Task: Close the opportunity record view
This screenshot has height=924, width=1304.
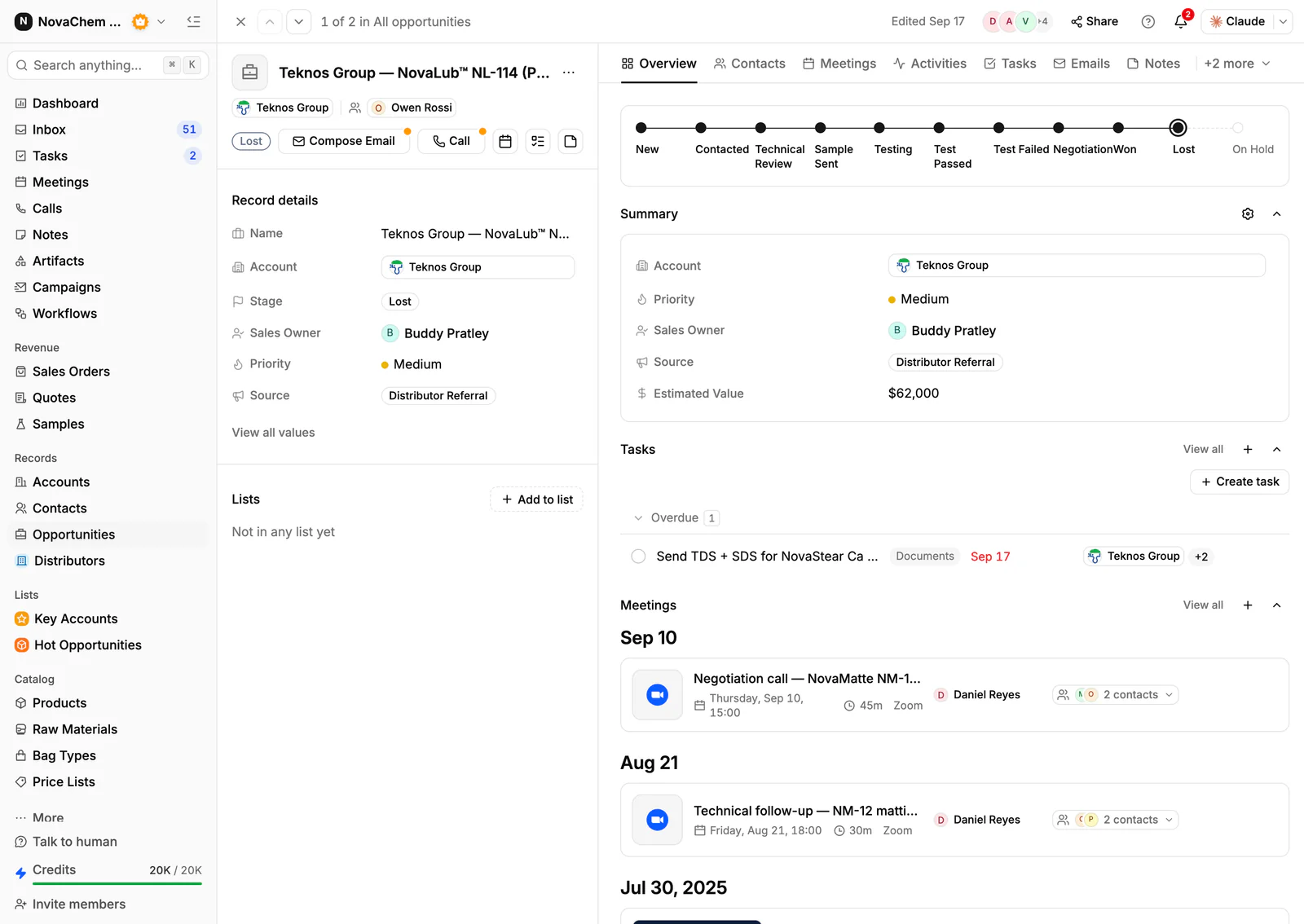Action: [240, 22]
